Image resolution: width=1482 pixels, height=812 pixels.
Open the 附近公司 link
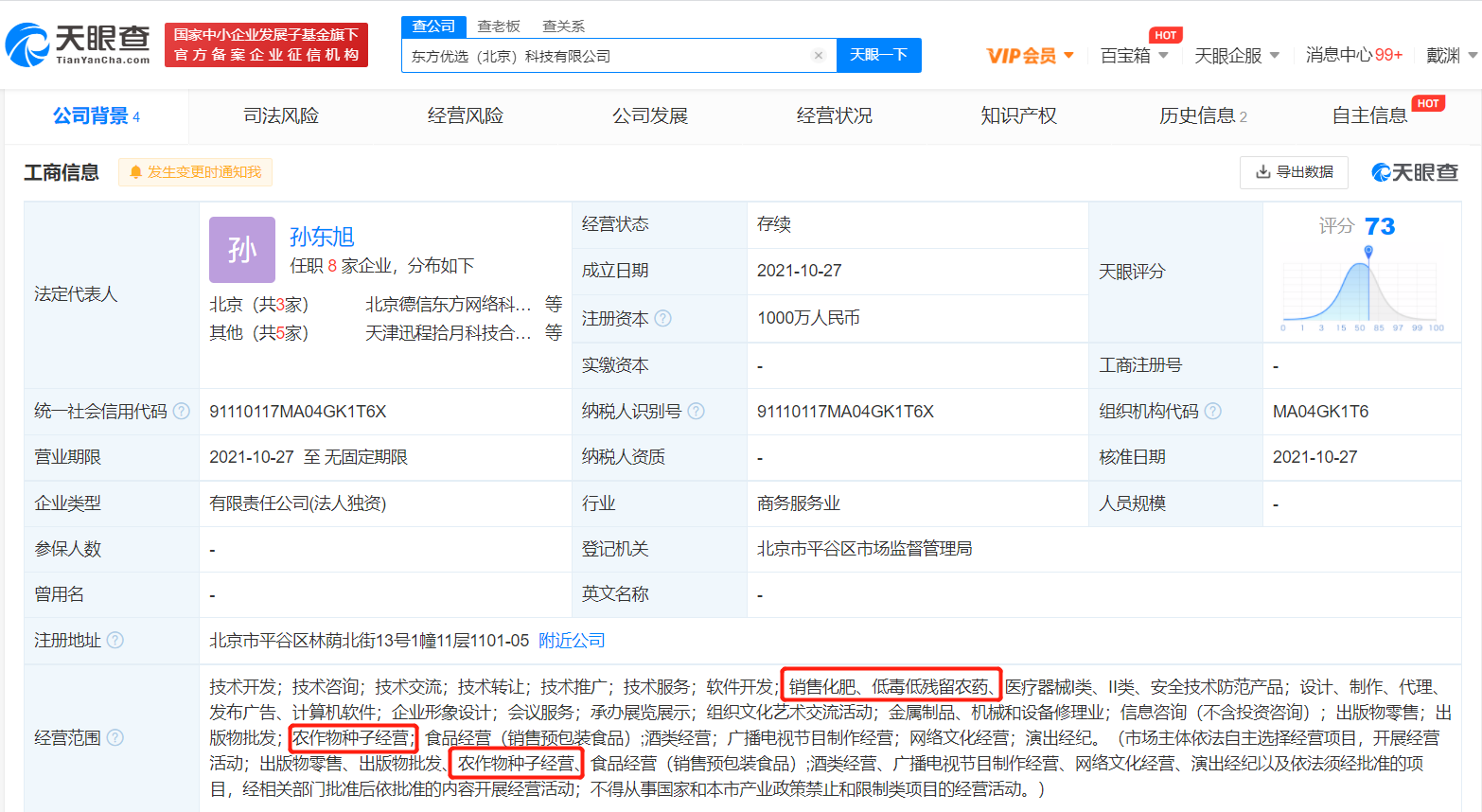coord(572,641)
